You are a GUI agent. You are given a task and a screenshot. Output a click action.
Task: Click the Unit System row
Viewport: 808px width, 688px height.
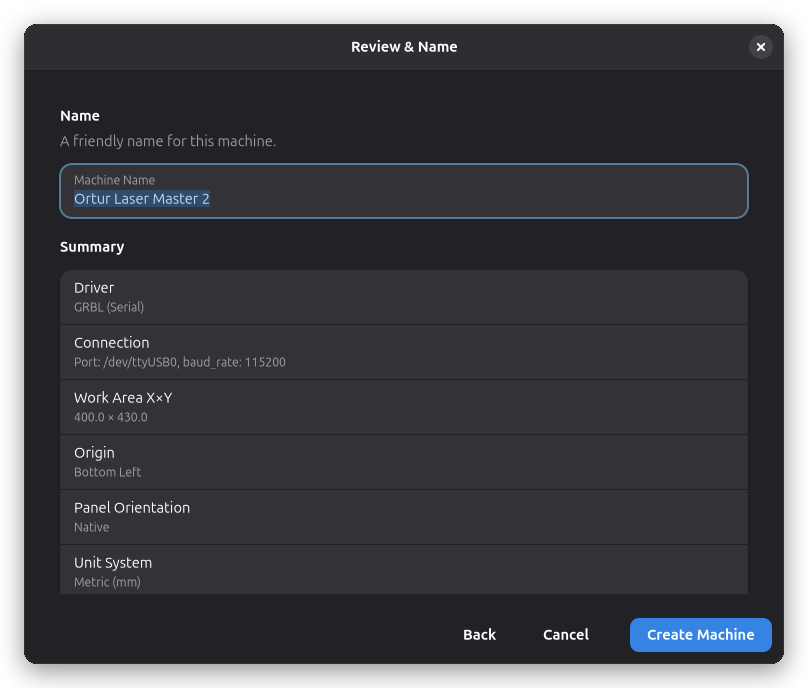coord(403,569)
